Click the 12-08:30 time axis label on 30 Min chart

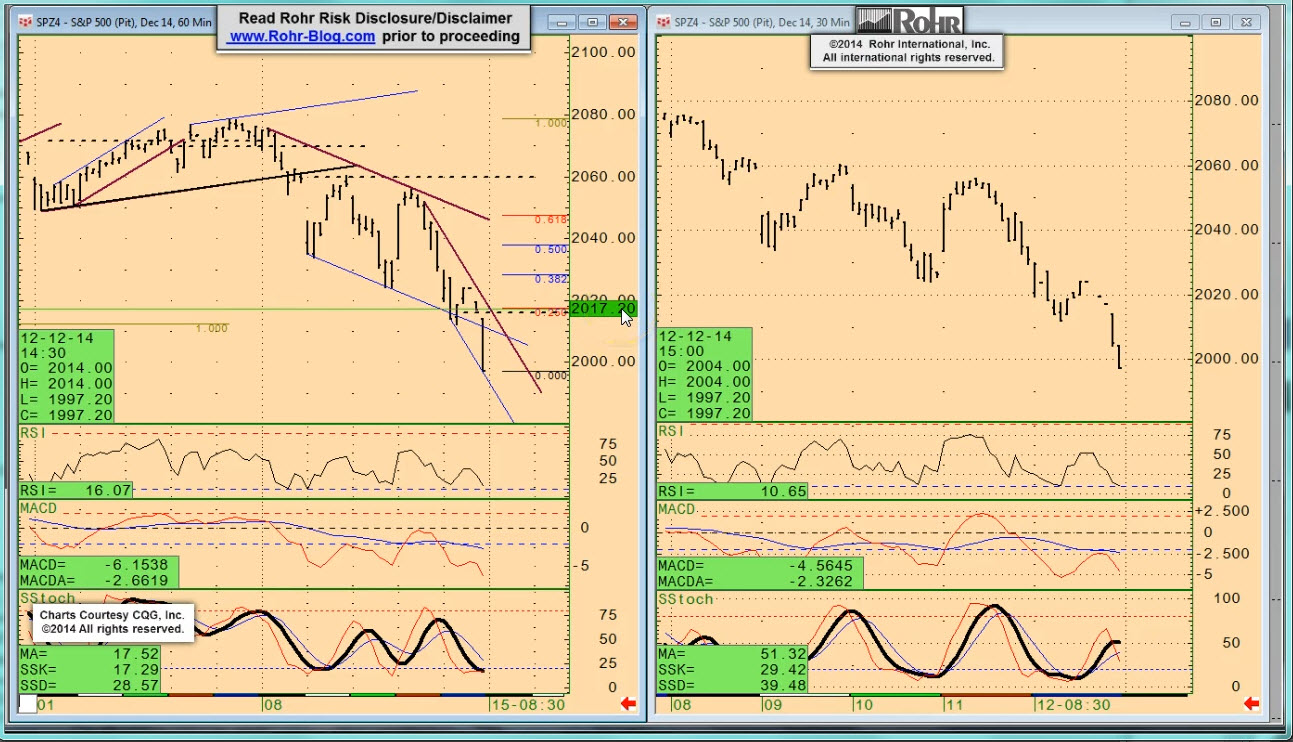(1072, 704)
